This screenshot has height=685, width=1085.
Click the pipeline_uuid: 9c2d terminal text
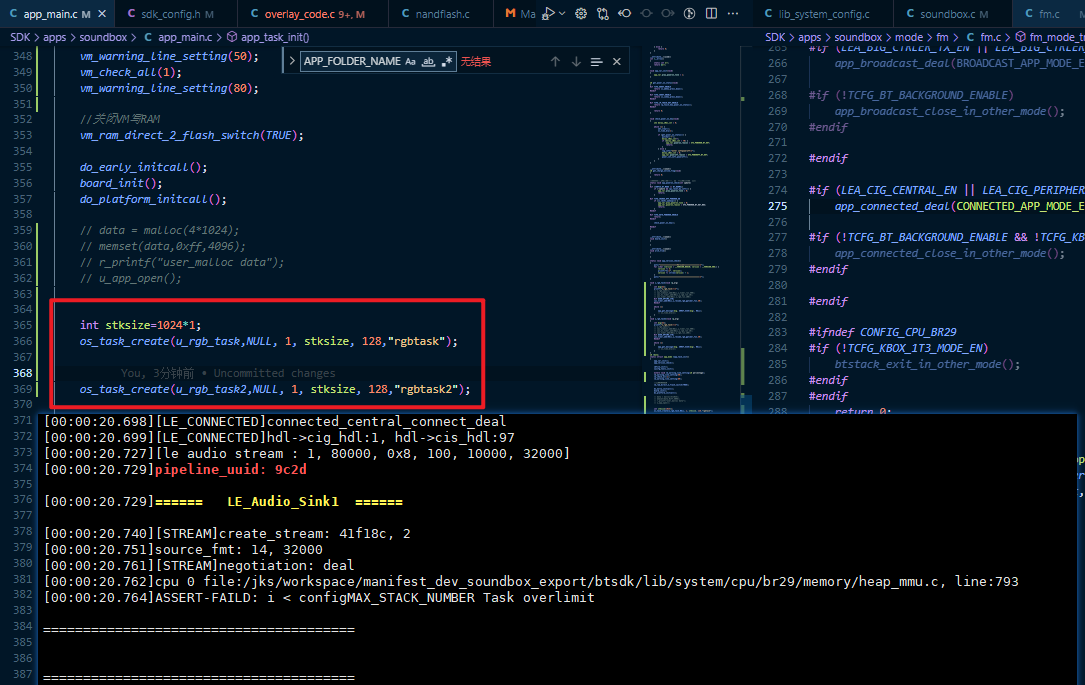230,470
